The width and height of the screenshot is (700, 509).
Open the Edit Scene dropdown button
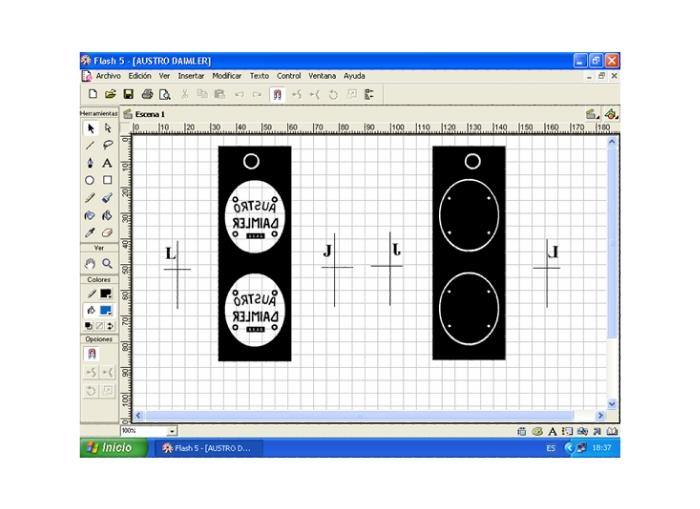coord(593,114)
